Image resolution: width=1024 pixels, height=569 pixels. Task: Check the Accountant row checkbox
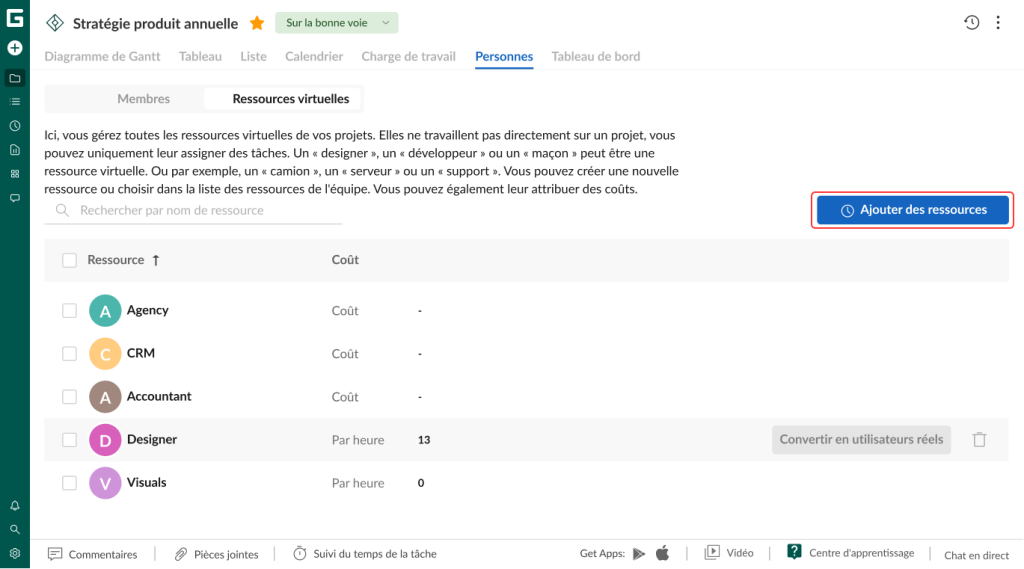[69, 397]
